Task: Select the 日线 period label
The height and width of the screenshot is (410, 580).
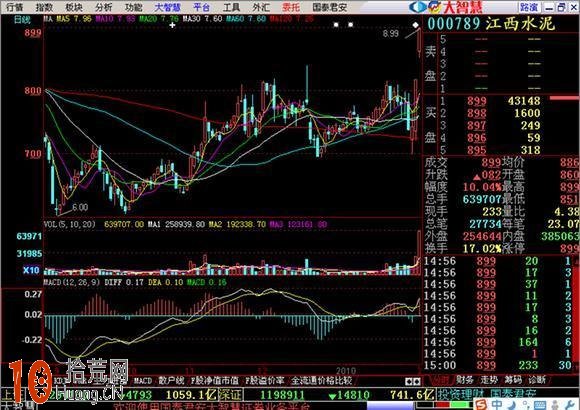Action: point(22,20)
